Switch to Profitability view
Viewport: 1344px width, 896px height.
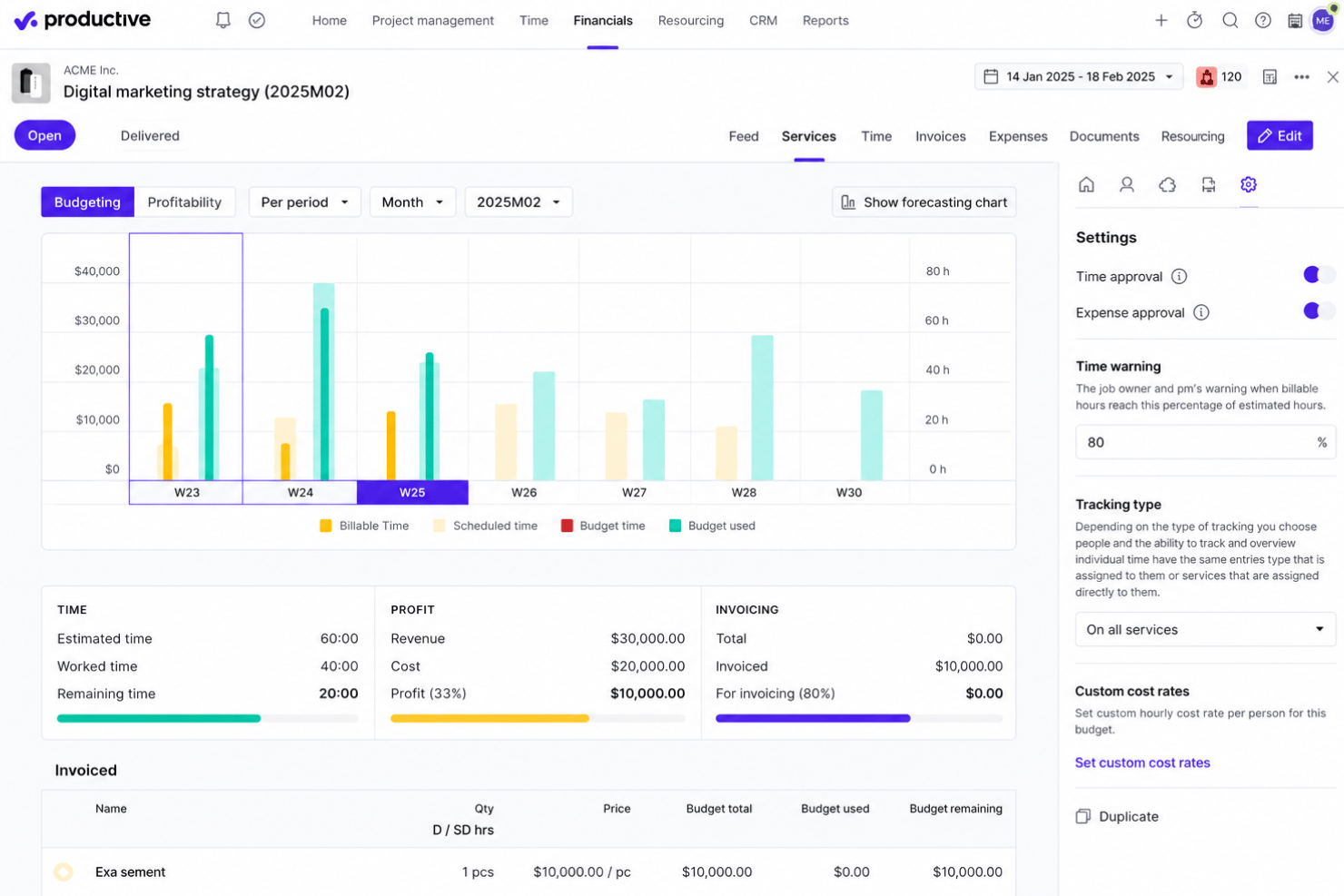click(184, 202)
